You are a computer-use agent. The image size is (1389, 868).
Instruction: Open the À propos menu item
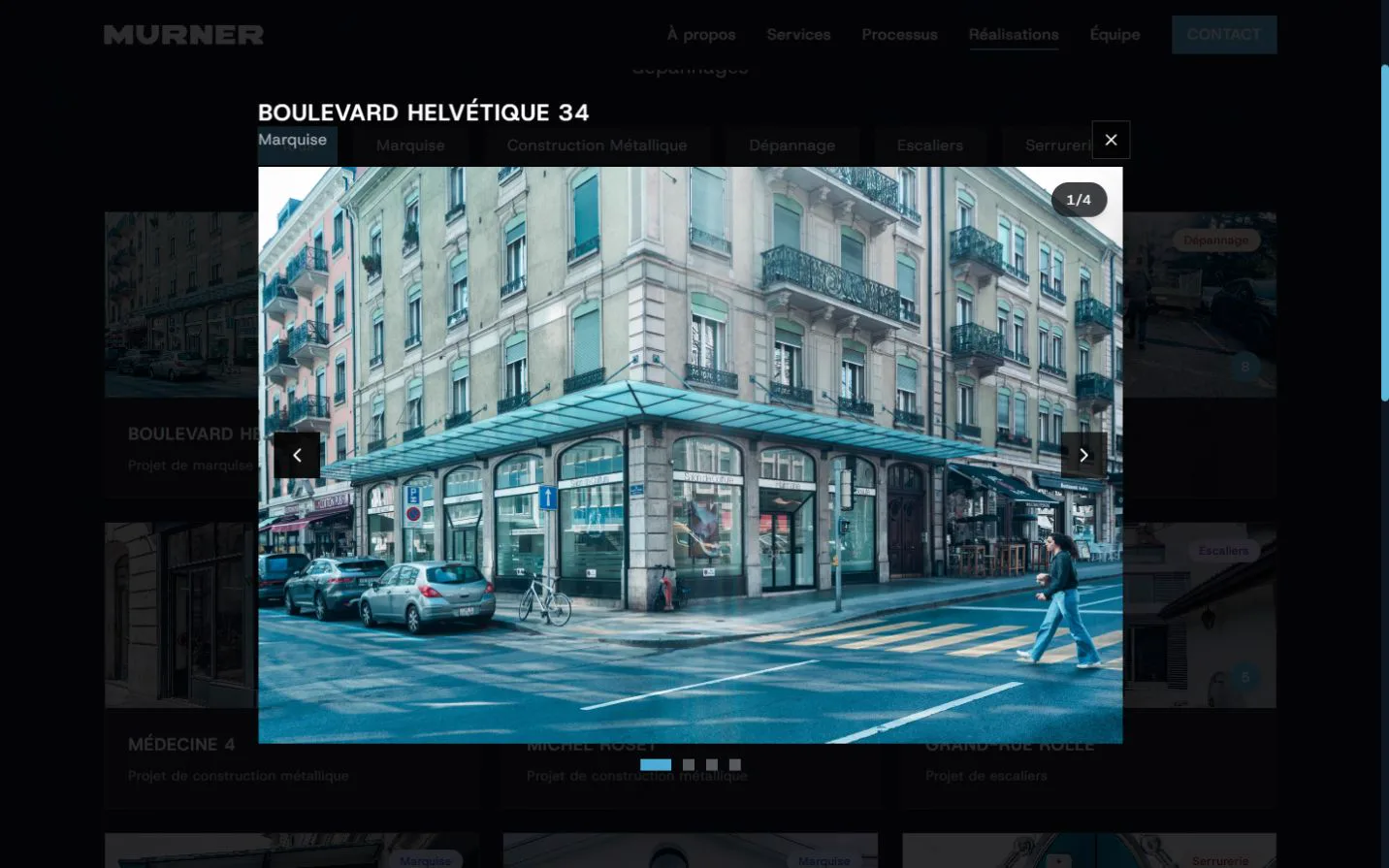click(x=701, y=34)
